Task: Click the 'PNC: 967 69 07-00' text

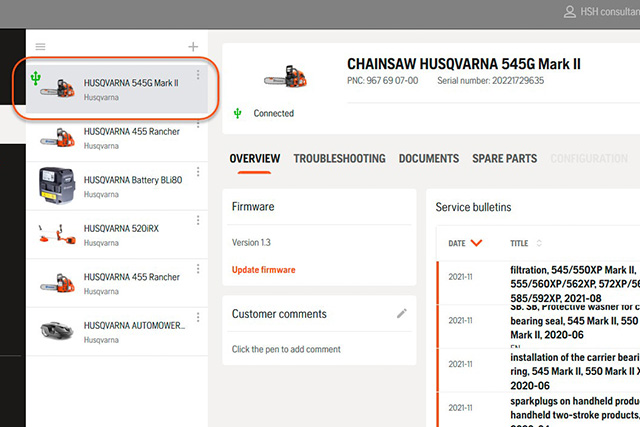Action: [x=382, y=81]
